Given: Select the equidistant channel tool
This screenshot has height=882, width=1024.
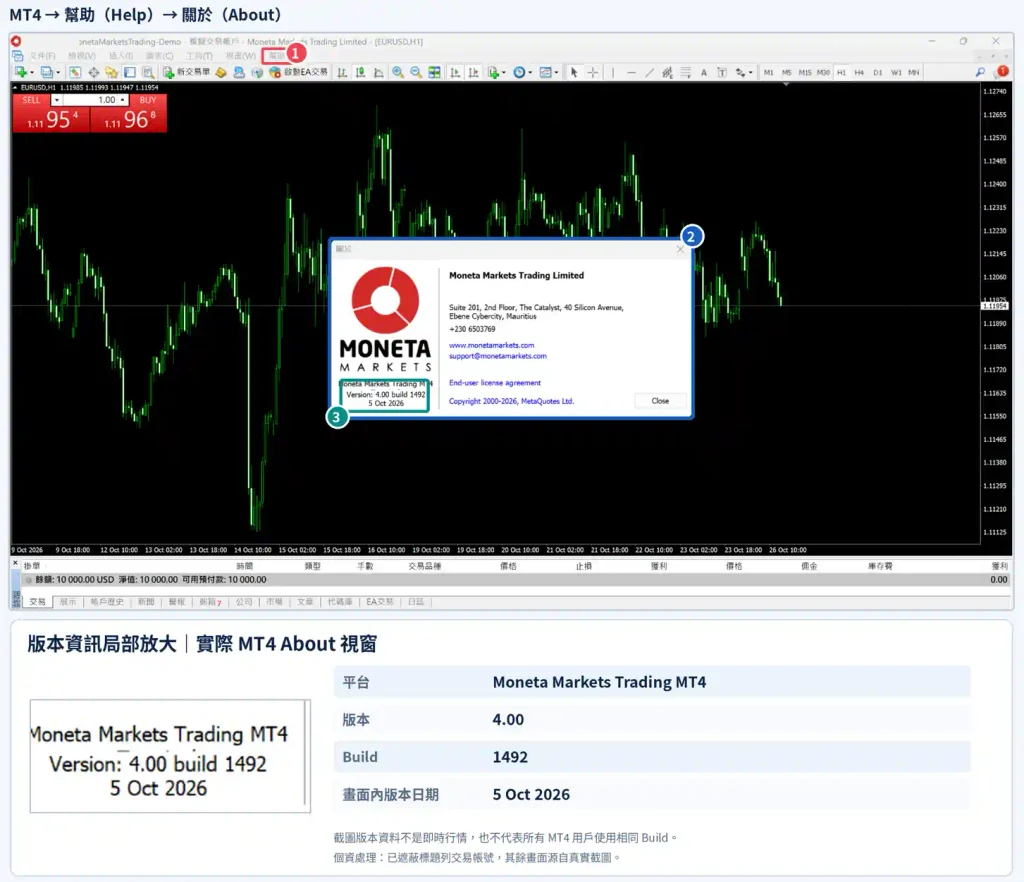Looking at the screenshot, I should [x=667, y=72].
